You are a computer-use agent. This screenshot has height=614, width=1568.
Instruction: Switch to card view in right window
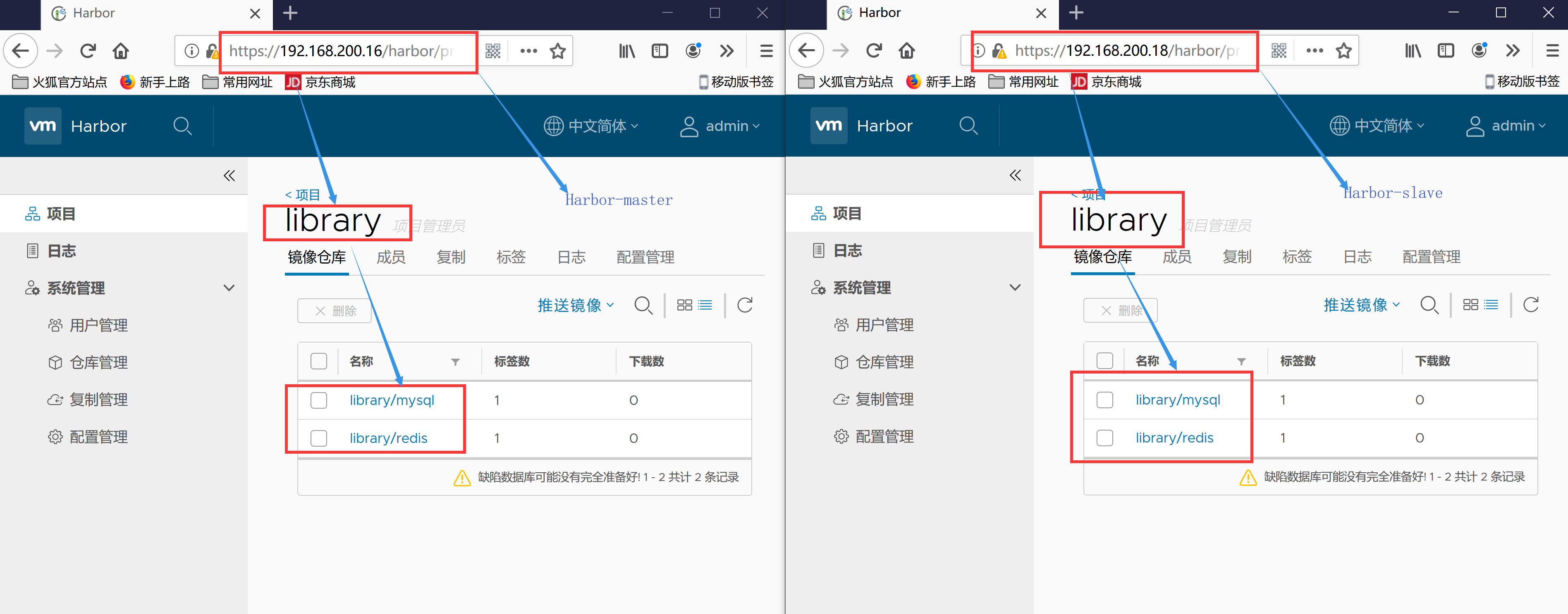click(x=1470, y=304)
